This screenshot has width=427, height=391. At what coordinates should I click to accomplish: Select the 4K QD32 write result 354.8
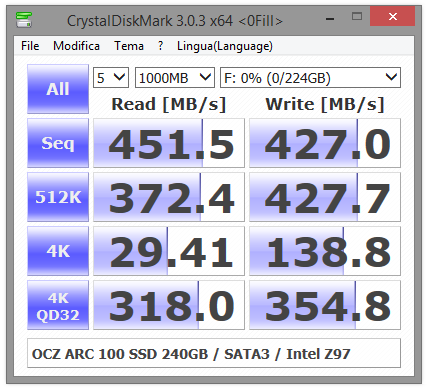(325, 305)
